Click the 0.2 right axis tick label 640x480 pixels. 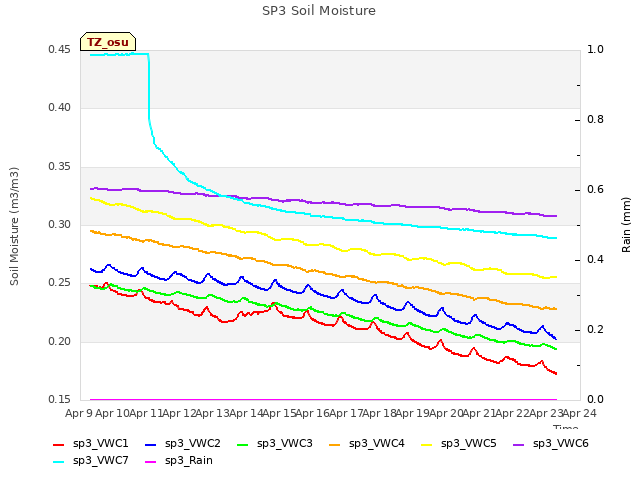(596, 329)
